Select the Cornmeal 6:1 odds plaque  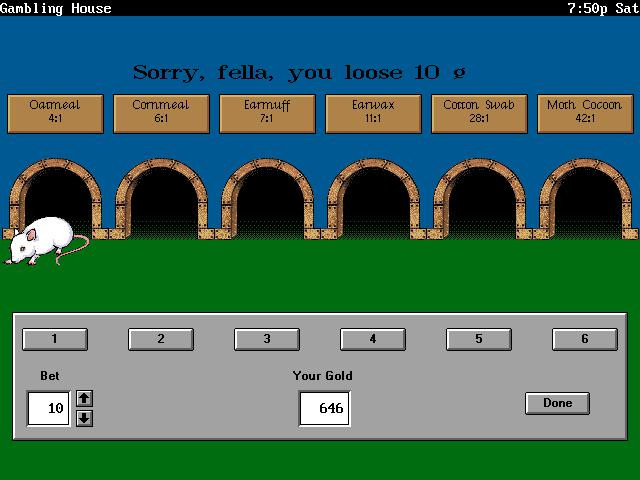click(161, 114)
